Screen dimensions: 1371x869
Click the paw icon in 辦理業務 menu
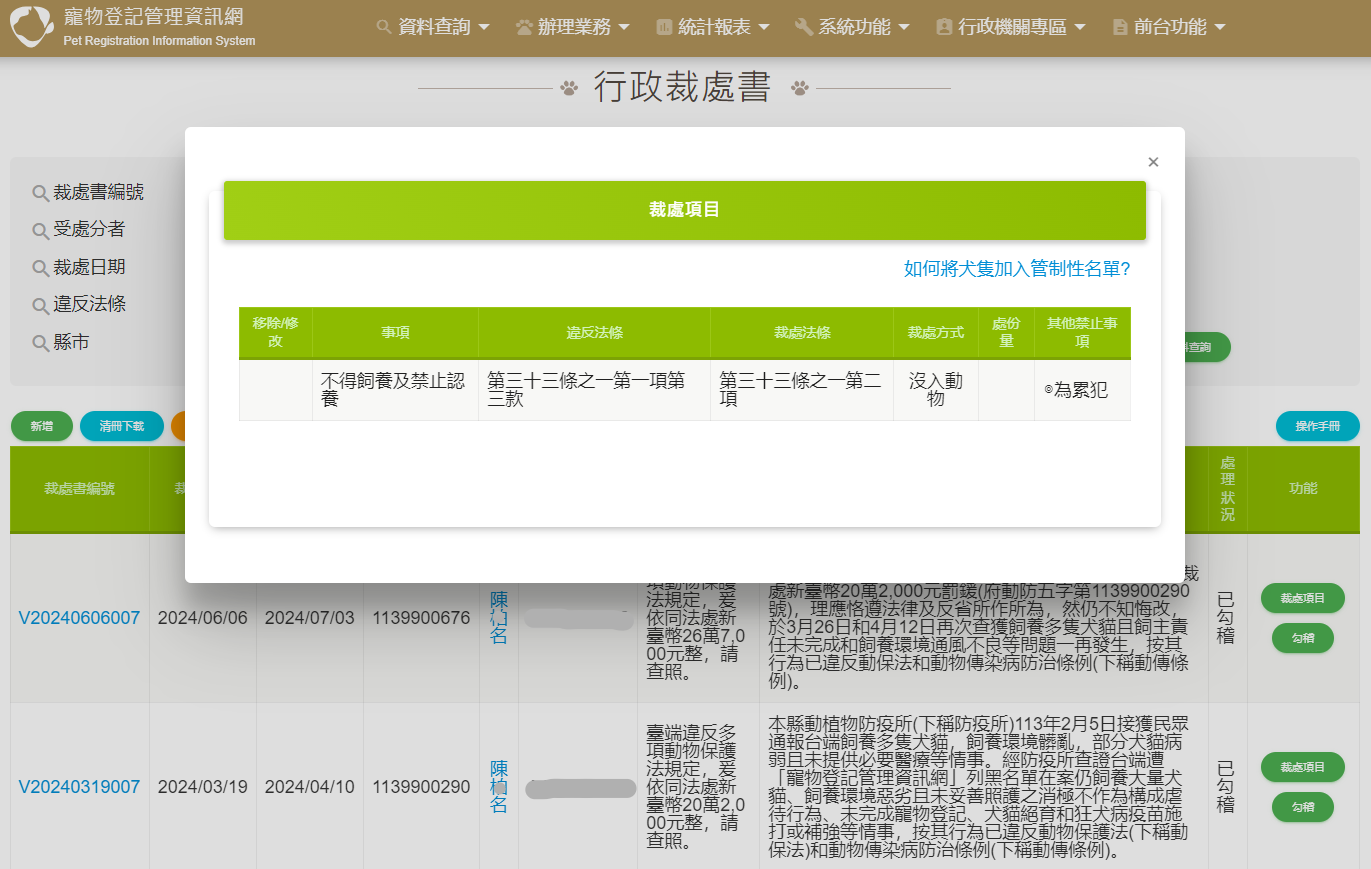pyautogui.click(x=525, y=28)
